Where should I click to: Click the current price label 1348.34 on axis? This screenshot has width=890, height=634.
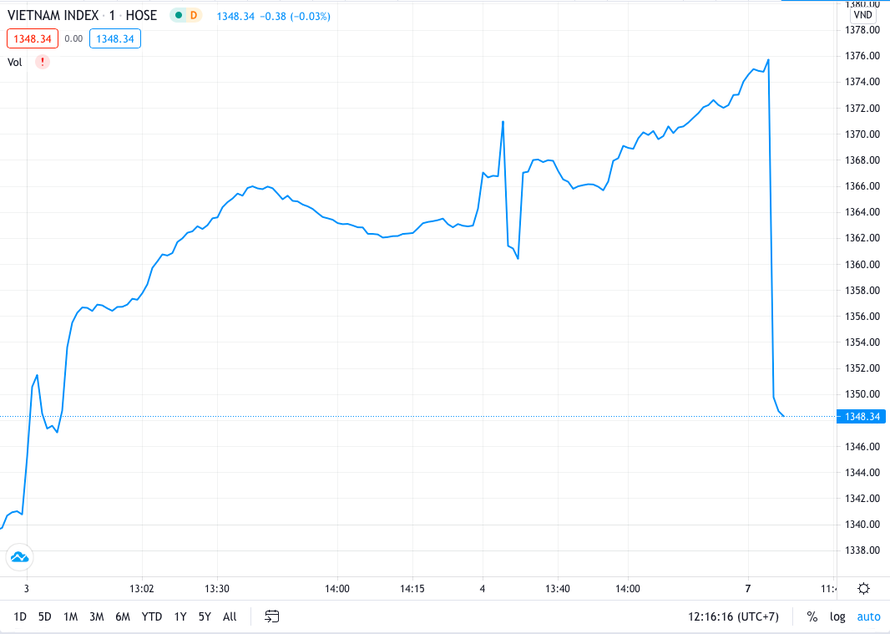[x=860, y=416]
